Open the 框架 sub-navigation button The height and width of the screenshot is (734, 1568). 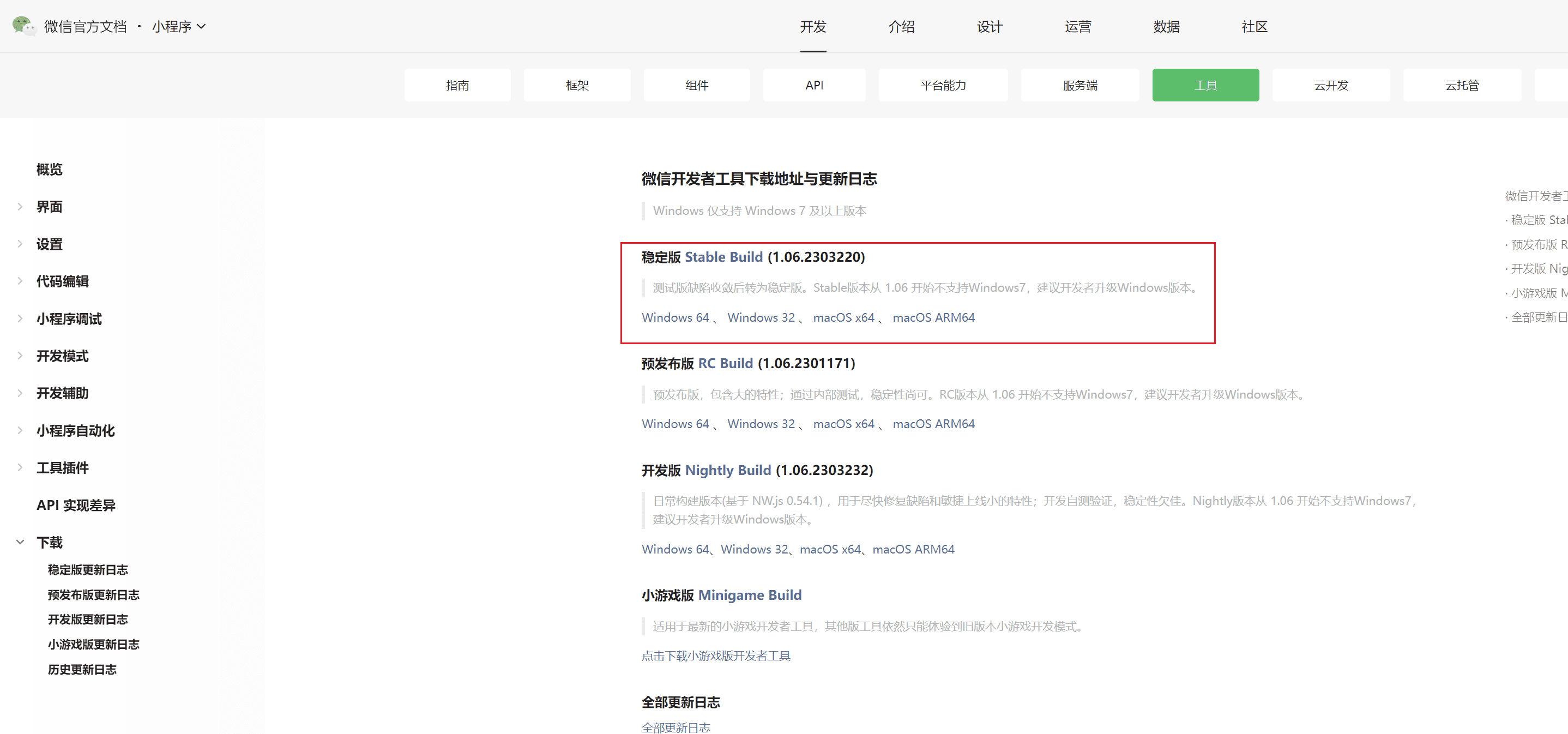pos(577,85)
